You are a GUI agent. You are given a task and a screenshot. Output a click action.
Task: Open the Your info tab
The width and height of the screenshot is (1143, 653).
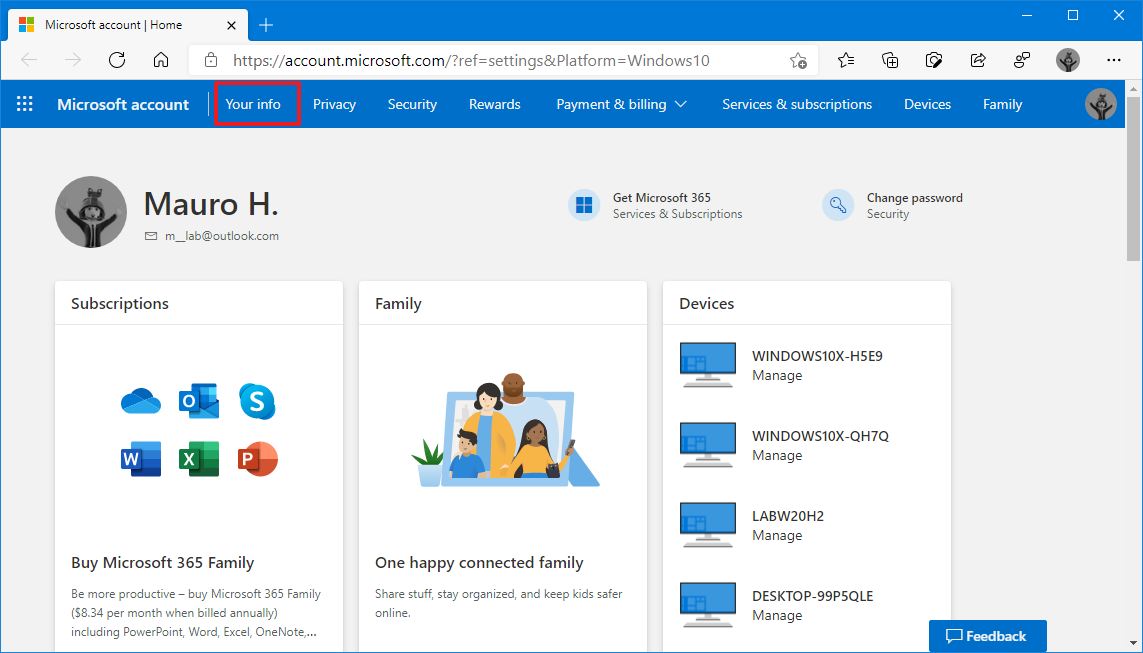coord(253,104)
